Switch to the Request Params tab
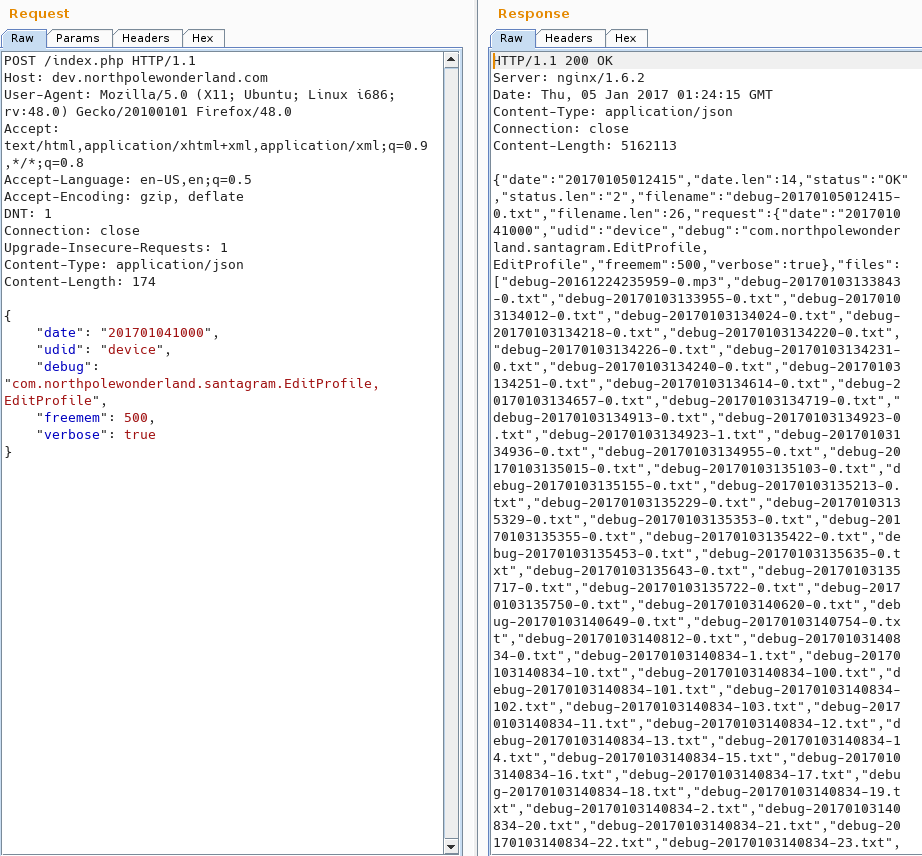The image size is (922, 856). (x=77, y=38)
